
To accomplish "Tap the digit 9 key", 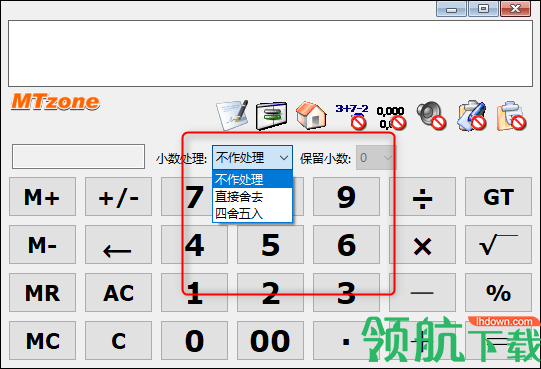I will [x=346, y=197].
